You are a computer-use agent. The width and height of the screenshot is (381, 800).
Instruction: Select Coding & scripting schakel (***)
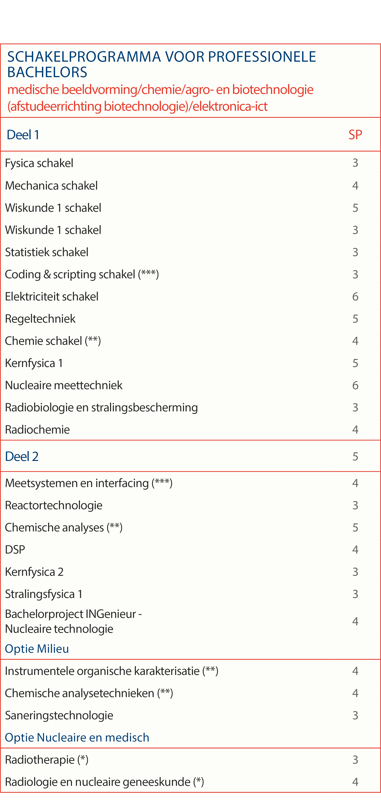82,274
